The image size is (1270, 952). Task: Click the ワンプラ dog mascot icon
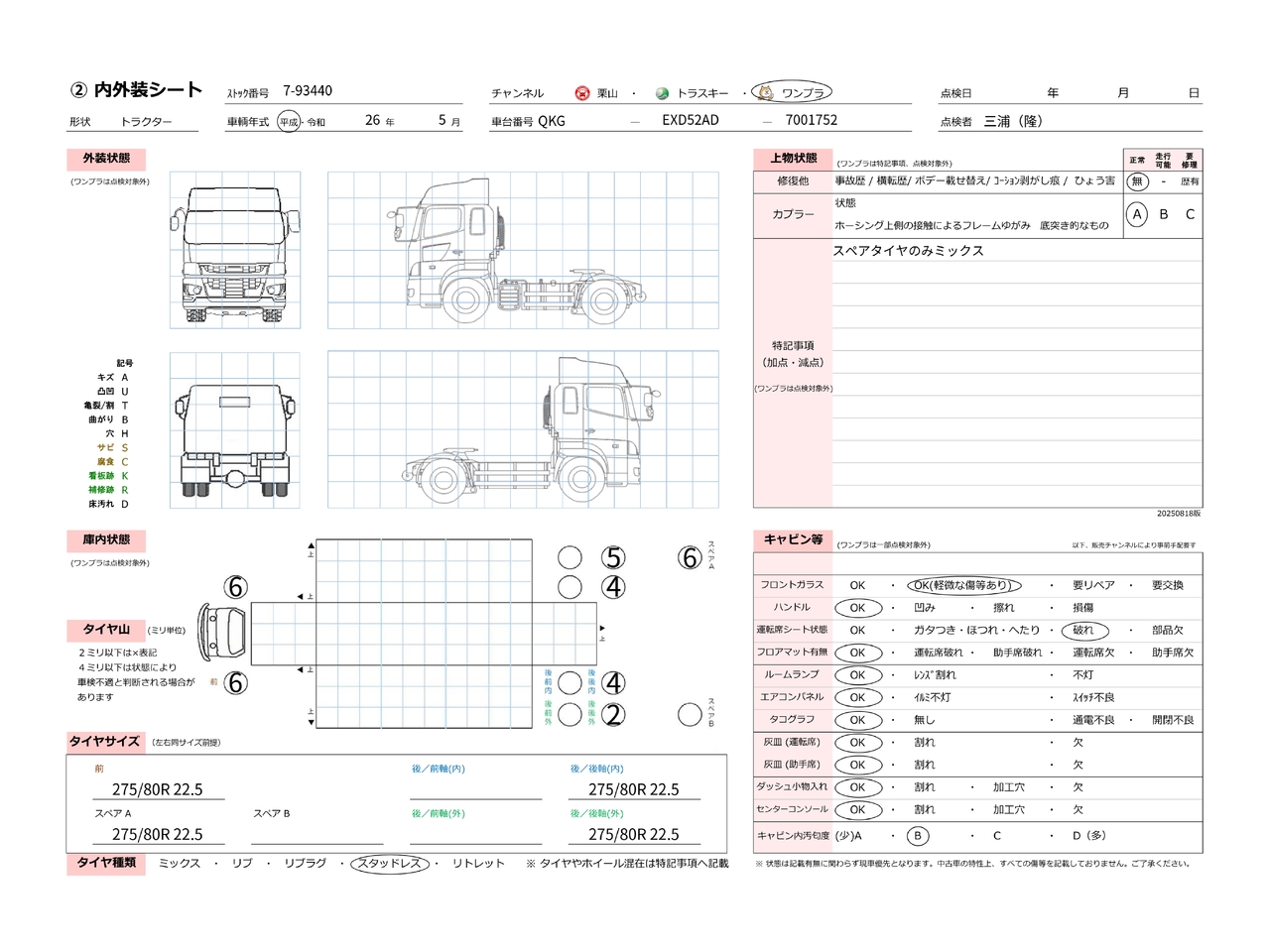(x=765, y=92)
